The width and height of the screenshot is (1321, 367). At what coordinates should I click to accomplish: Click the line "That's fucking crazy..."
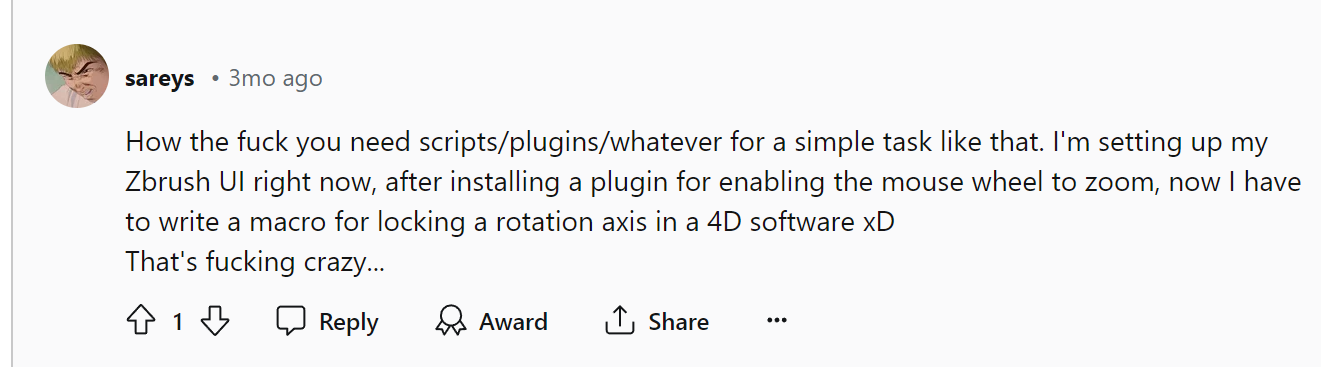point(256,263)
